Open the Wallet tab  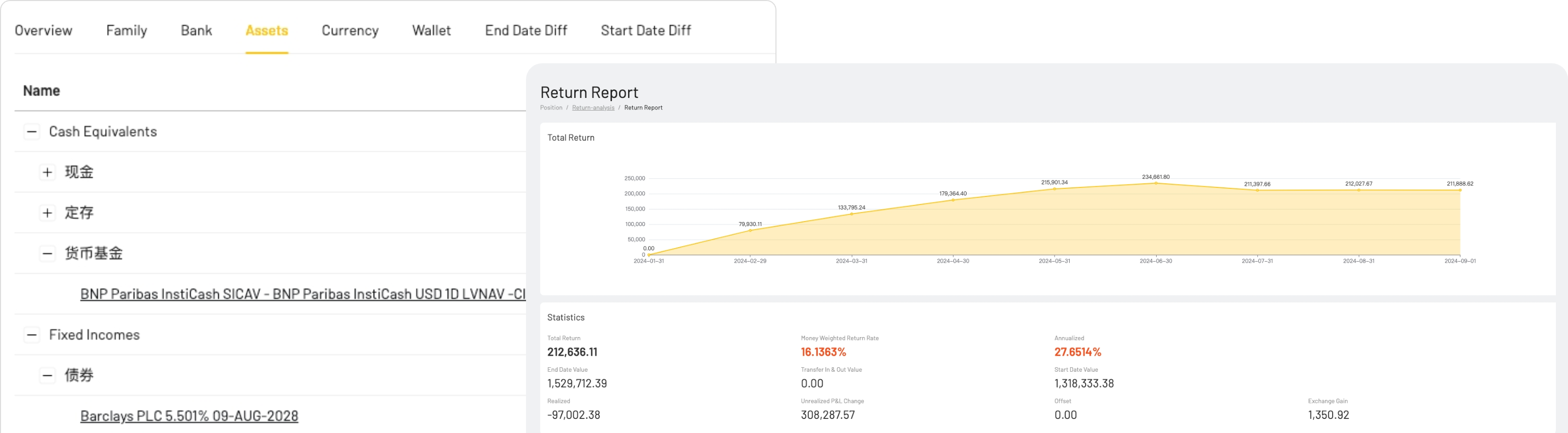coord(431,31)
